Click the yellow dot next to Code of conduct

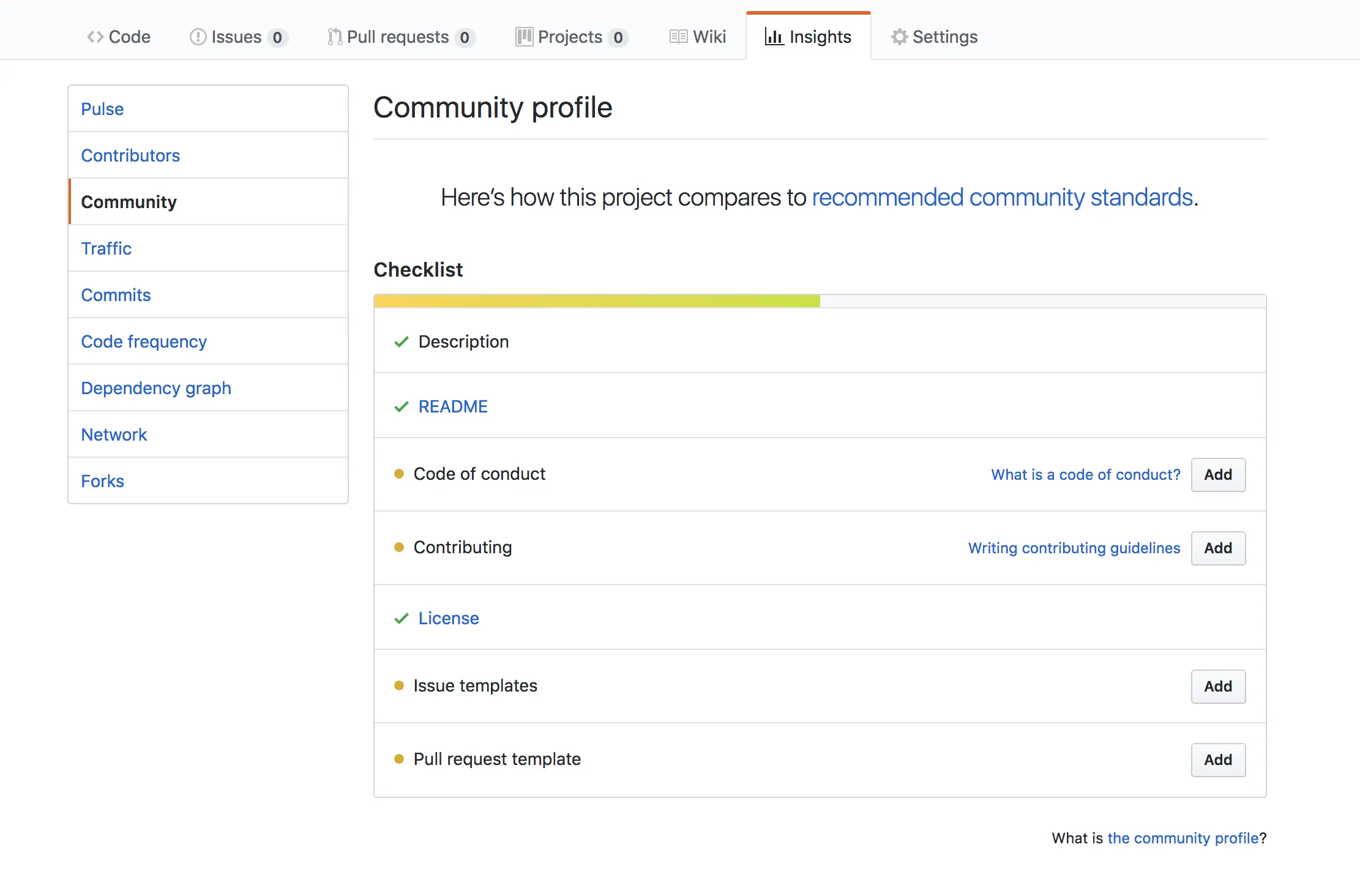pyautogui.click(x=399, y=474)
